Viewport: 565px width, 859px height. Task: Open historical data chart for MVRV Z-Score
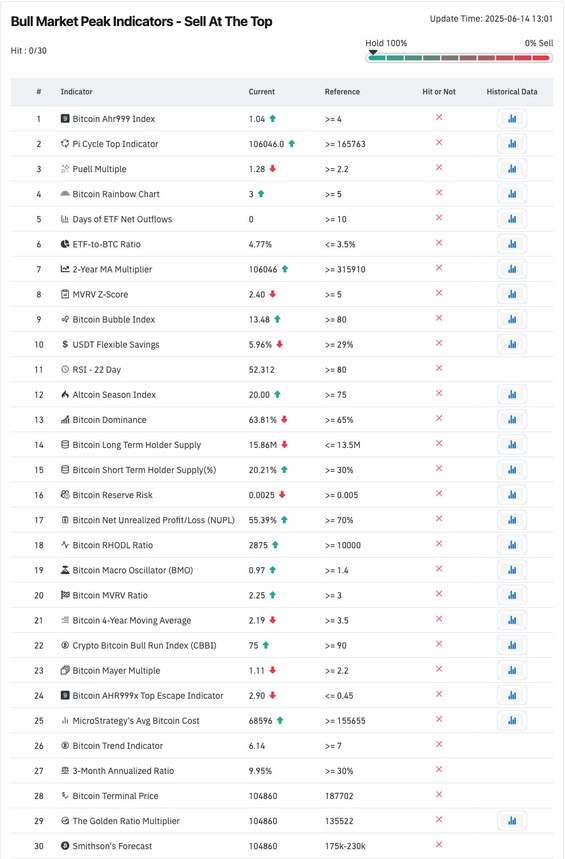[512, 294]
